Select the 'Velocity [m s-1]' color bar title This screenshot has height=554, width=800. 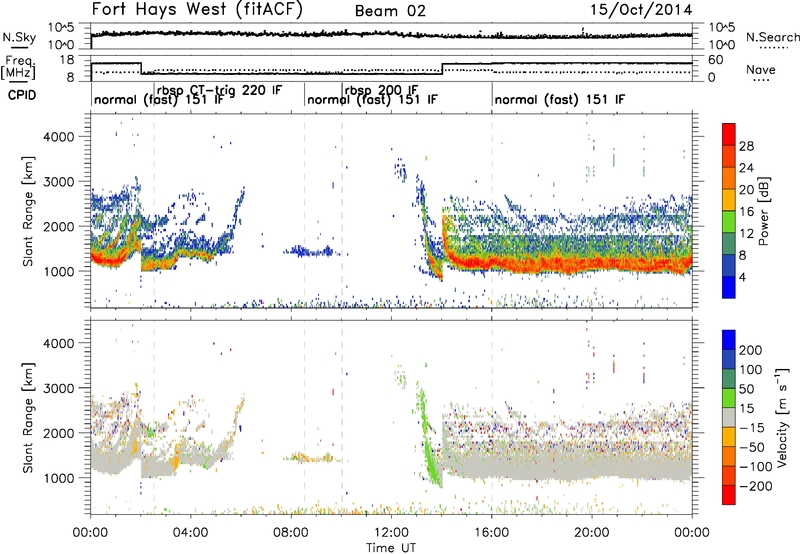782,417
